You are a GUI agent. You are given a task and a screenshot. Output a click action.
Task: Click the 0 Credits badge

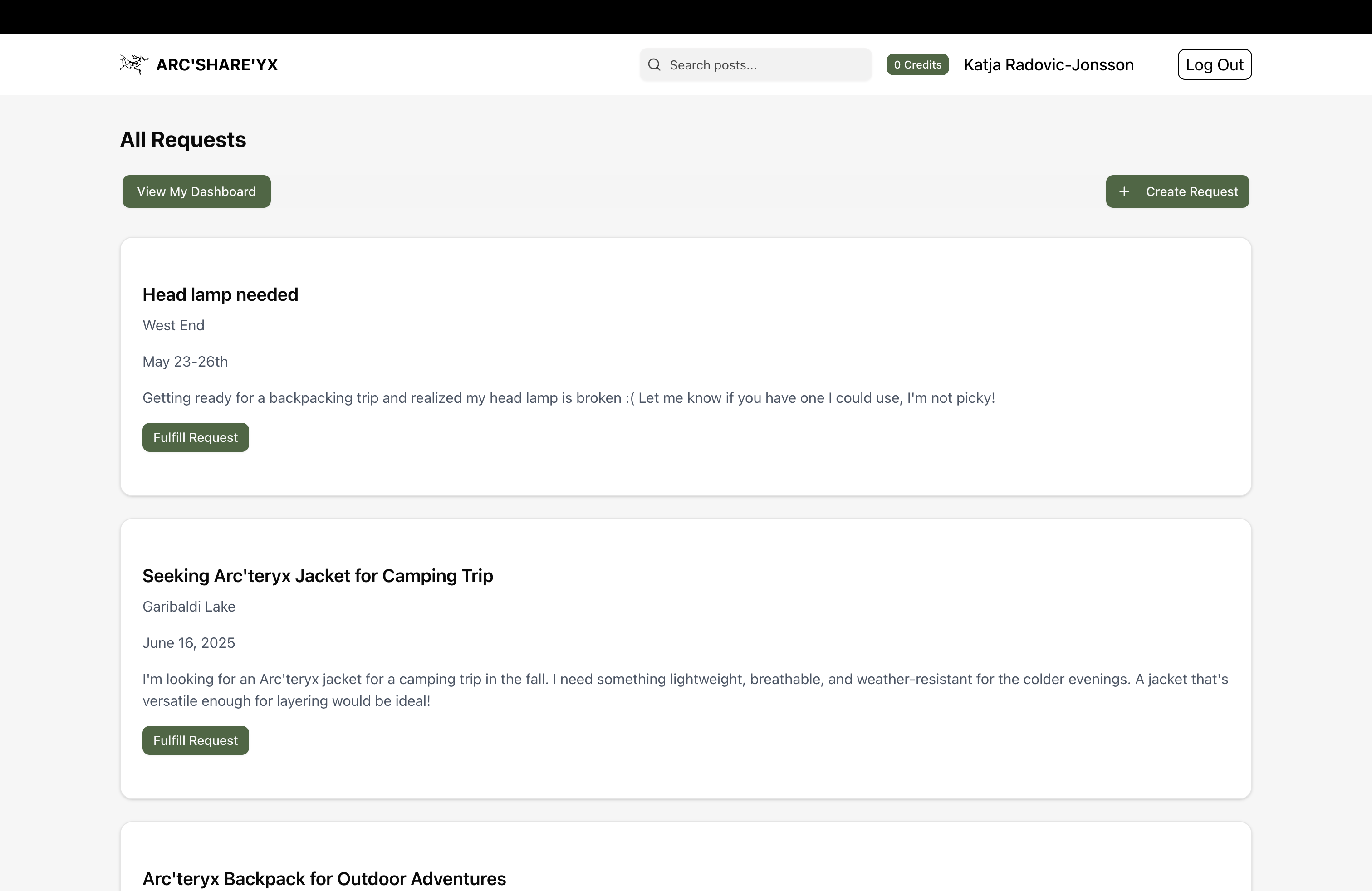point(917,64)
